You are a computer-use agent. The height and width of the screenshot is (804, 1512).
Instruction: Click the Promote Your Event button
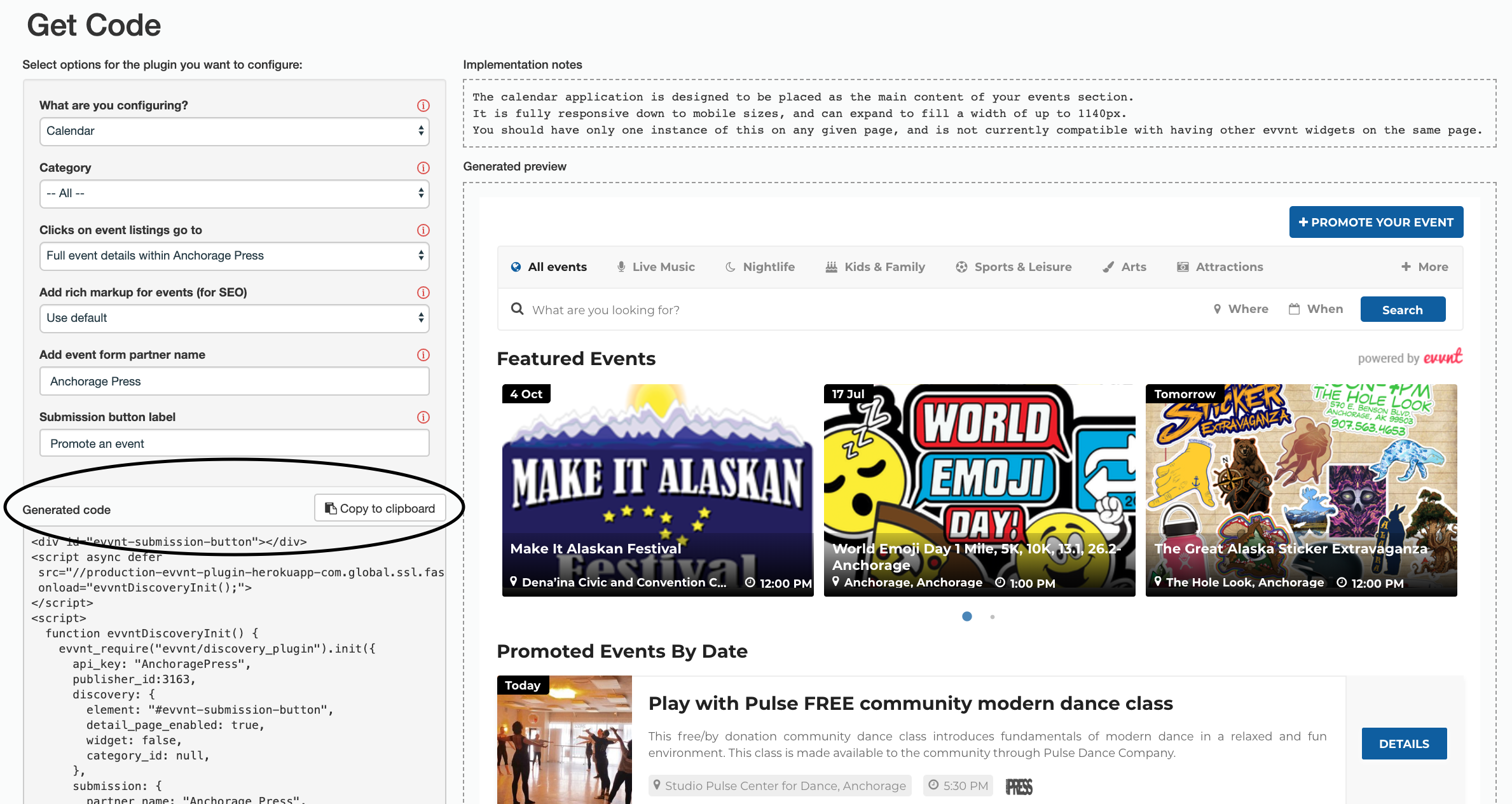(1376, 222)
